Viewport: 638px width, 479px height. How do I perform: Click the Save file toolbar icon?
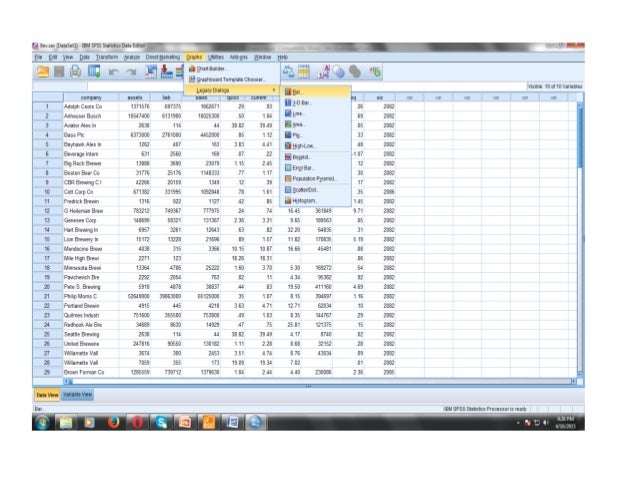pos(59,72)
